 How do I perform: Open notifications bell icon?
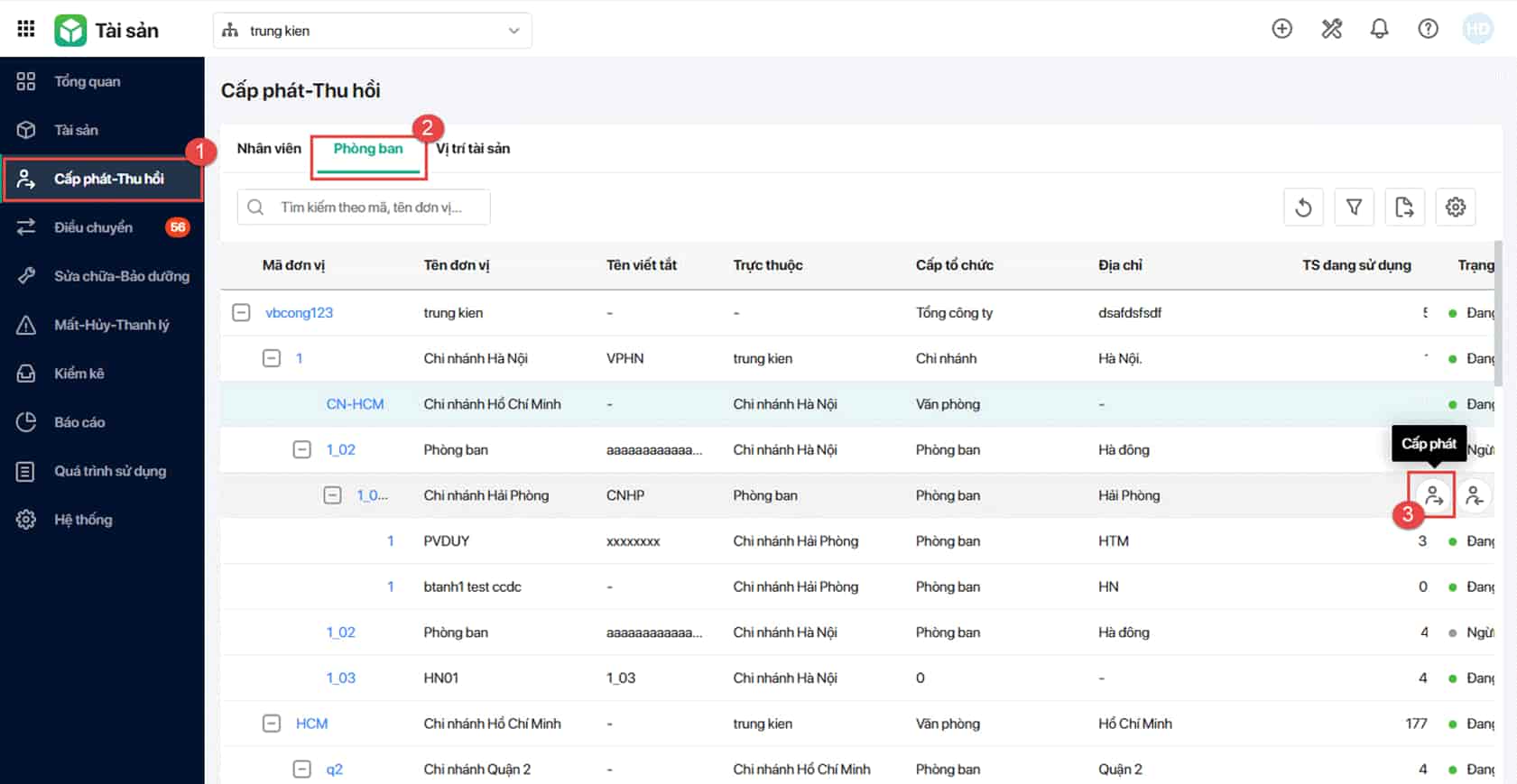coord(1379,29)
